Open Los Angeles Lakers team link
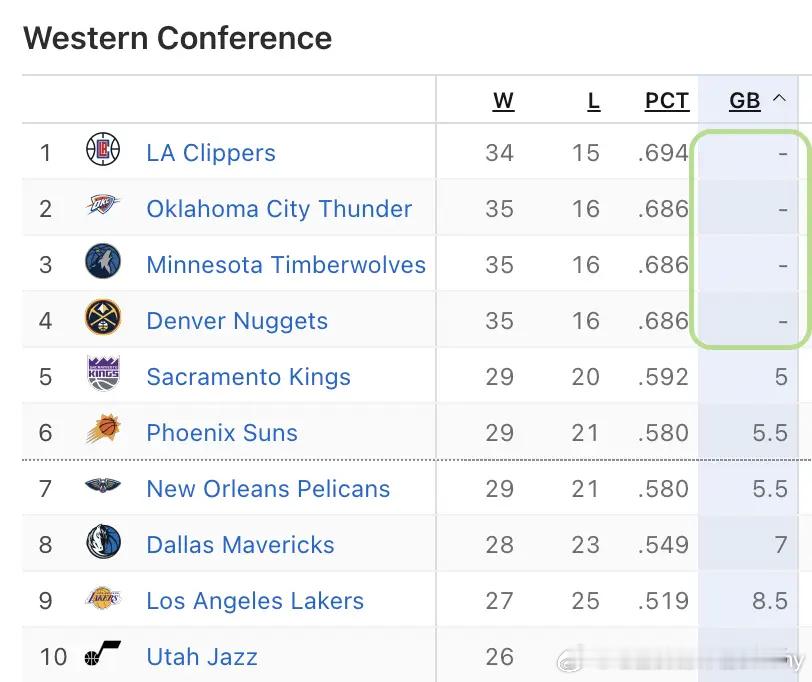This screenshot has width=812, height=682. tap(255, 601)
